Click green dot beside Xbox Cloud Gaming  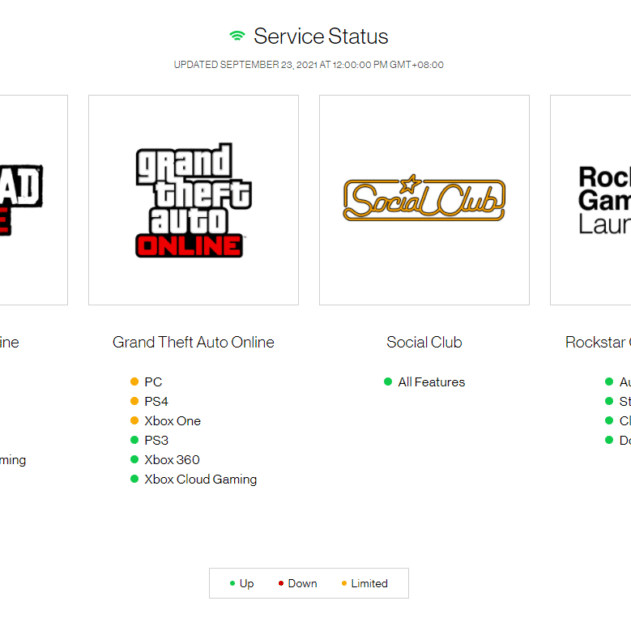click(134, 479)
